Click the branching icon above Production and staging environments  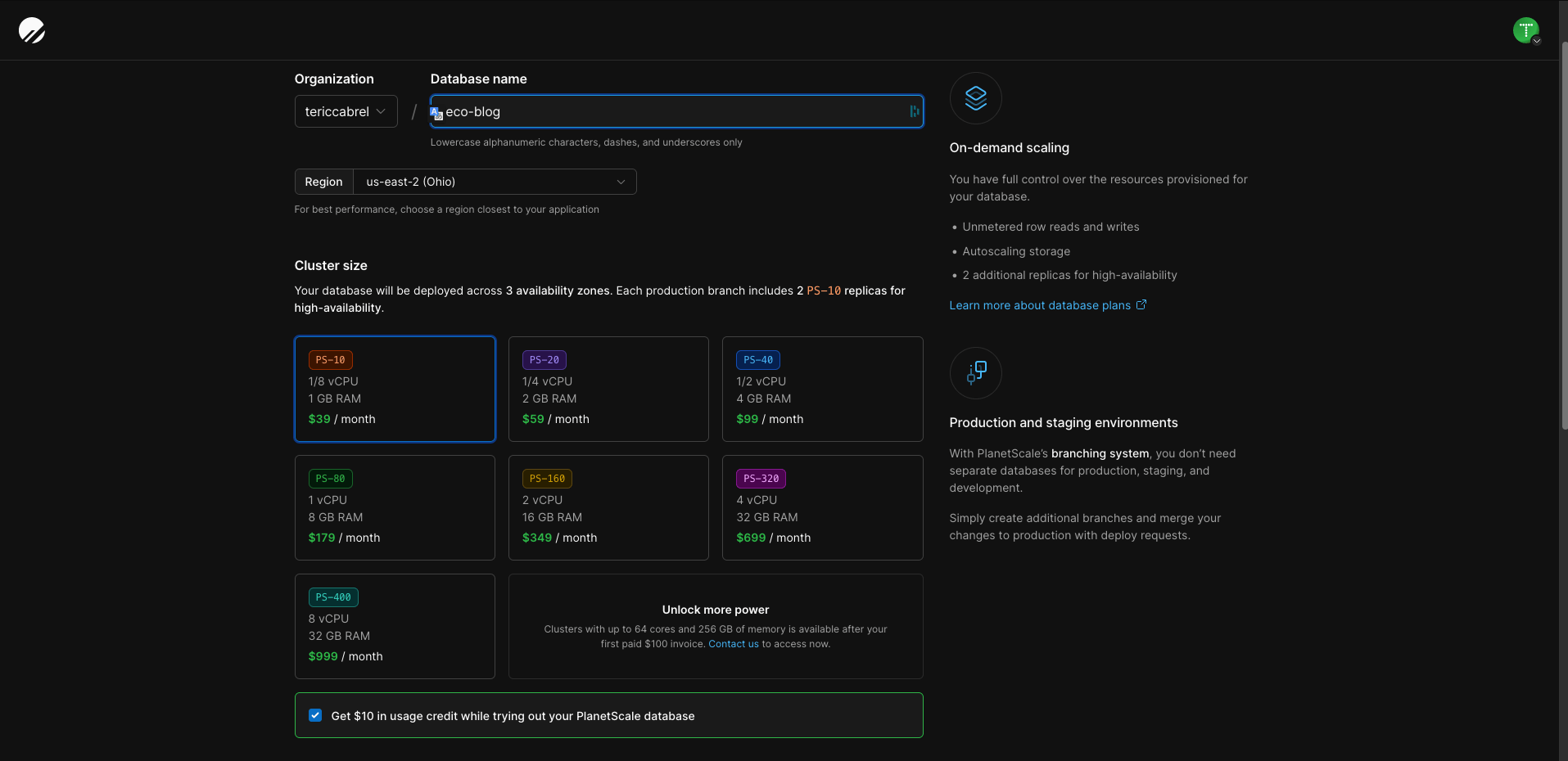coord(974,373)
